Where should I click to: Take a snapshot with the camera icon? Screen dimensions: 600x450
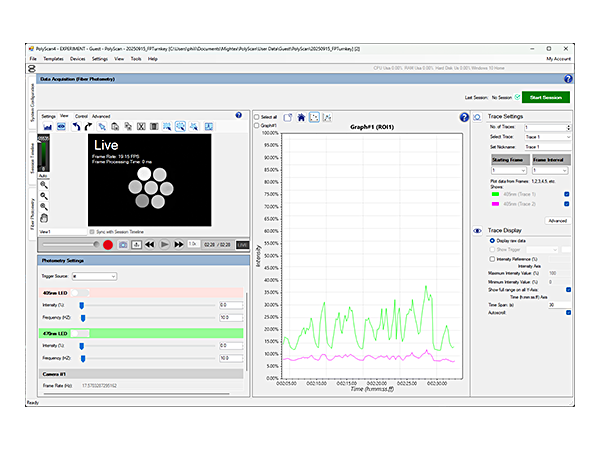(123, 244)
